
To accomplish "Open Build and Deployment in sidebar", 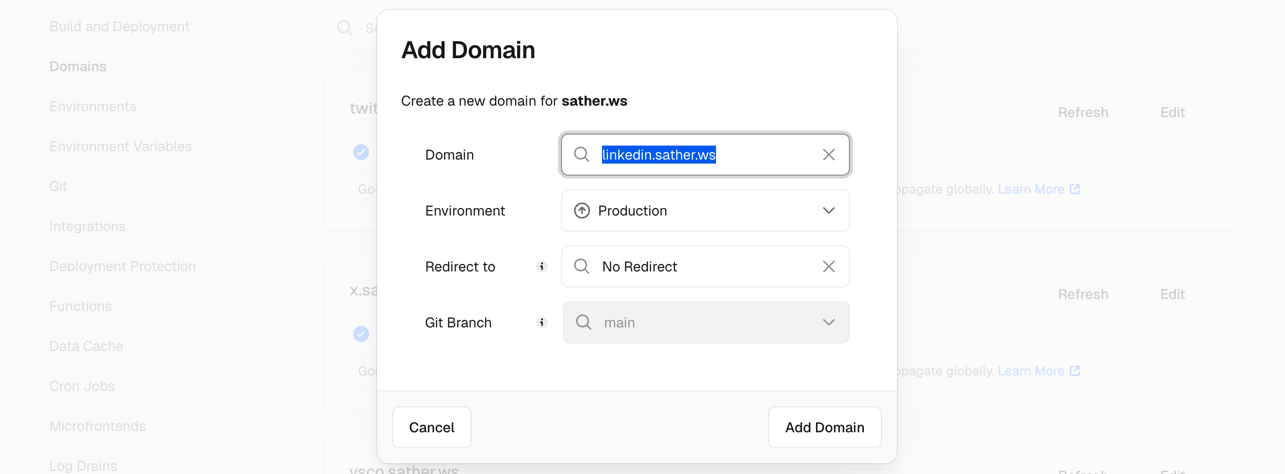I will click(x=119, y=27).
